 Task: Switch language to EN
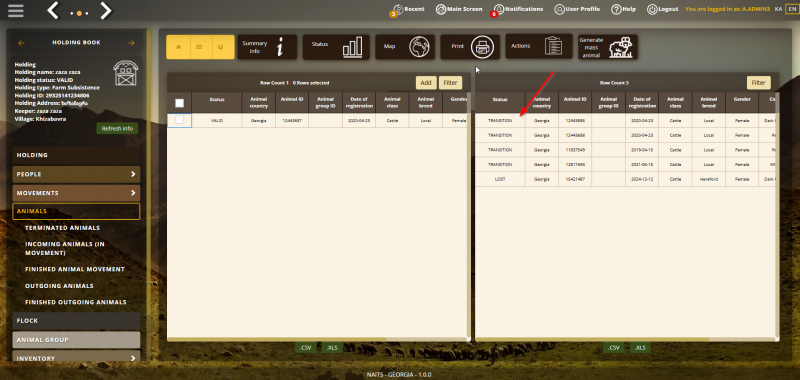tap(791, 9)
